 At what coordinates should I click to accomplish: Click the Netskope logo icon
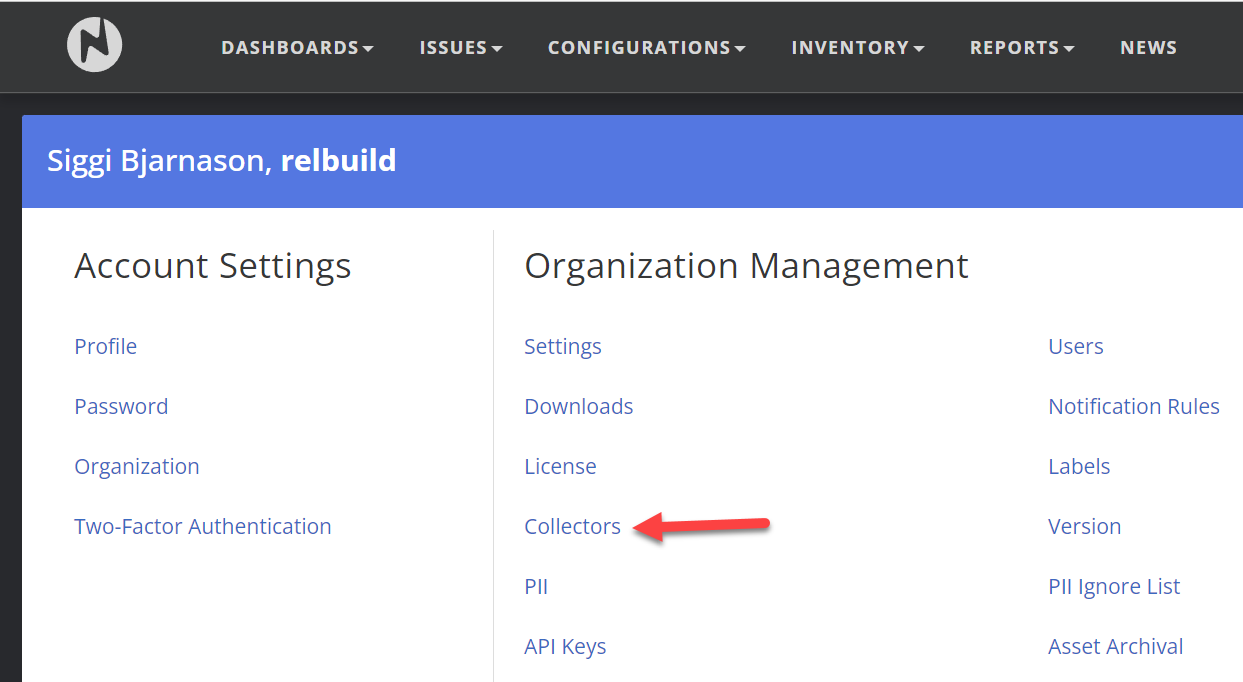(95, 46)
